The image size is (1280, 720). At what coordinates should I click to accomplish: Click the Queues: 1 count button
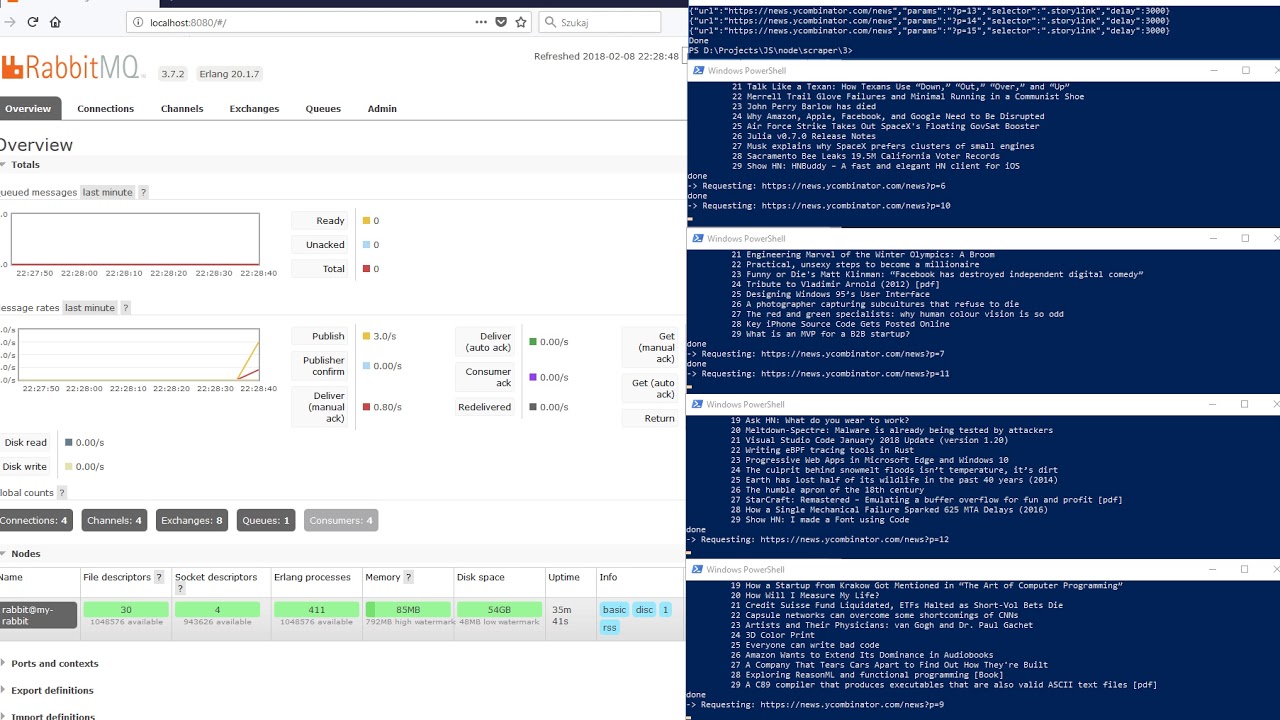(266, 520)
